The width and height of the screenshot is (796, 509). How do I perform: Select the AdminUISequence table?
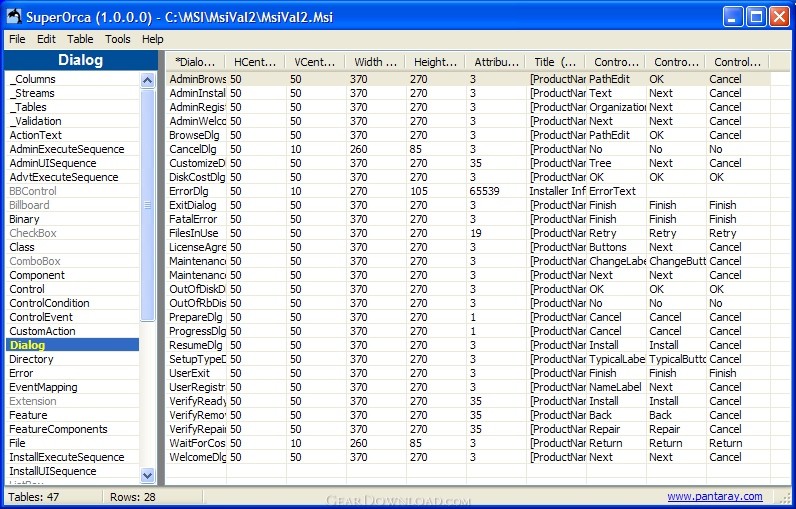(72, 163)
